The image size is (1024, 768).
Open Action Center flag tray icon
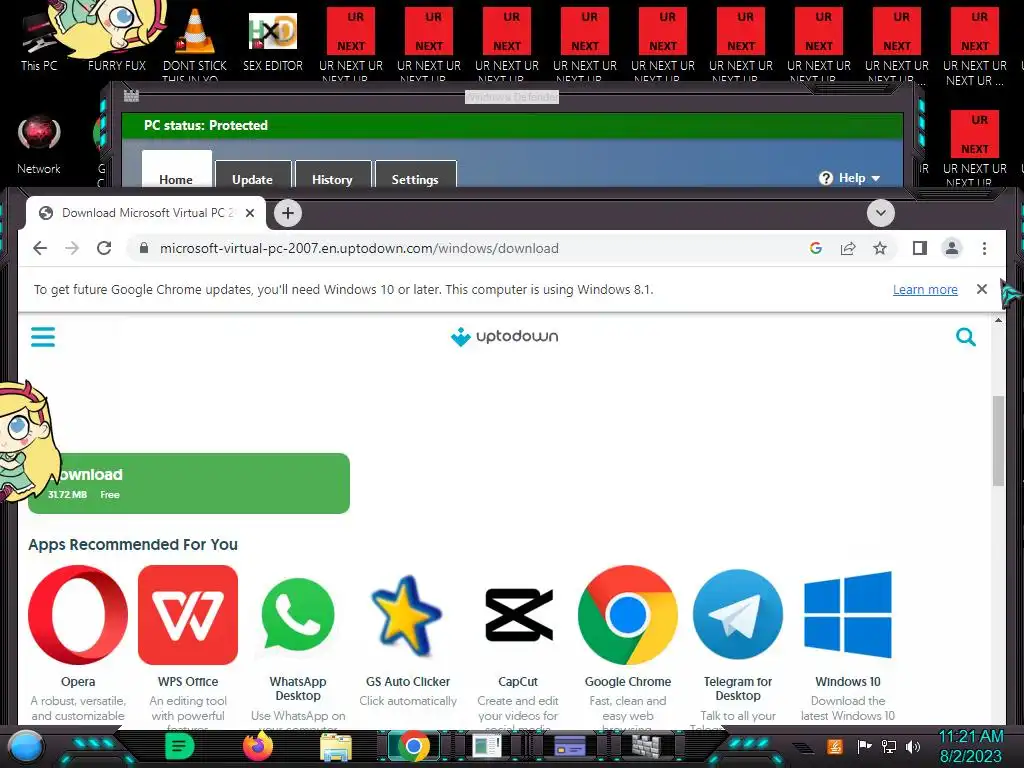coord(864,747)
